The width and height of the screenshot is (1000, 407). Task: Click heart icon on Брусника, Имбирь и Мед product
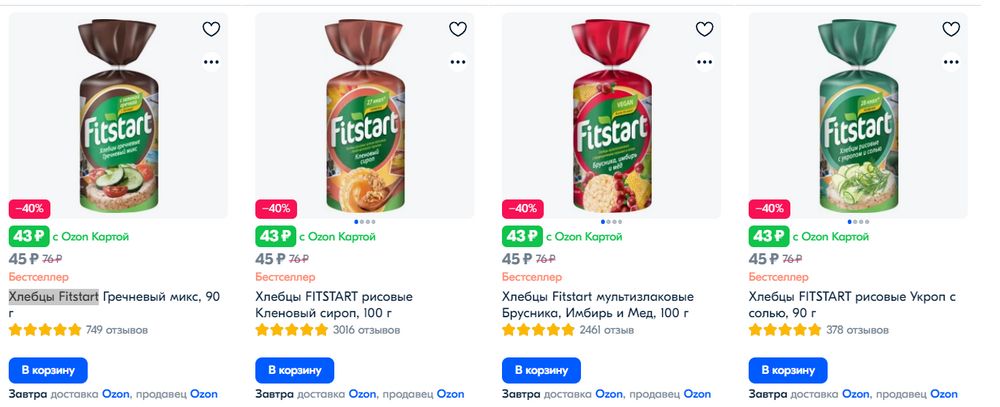coord(704,30)
